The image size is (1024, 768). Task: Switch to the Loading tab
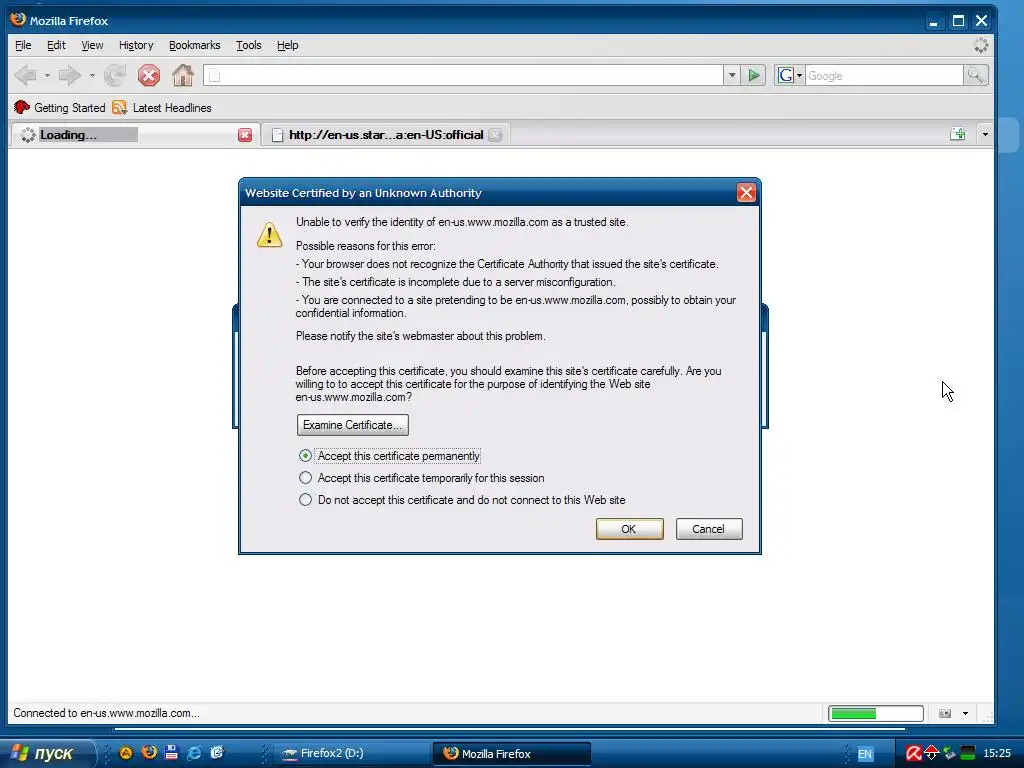[x=136, y=135]
